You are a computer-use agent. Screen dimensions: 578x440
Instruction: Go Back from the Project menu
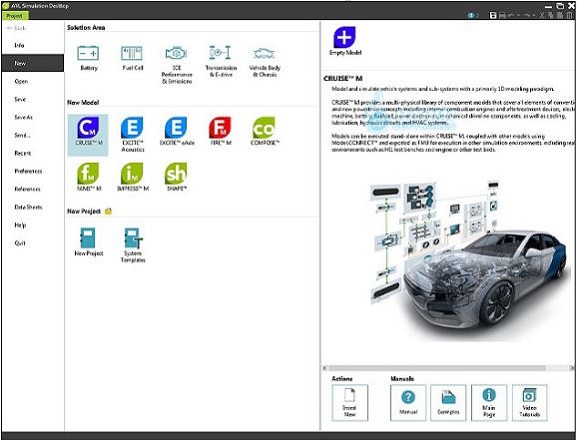16,28
